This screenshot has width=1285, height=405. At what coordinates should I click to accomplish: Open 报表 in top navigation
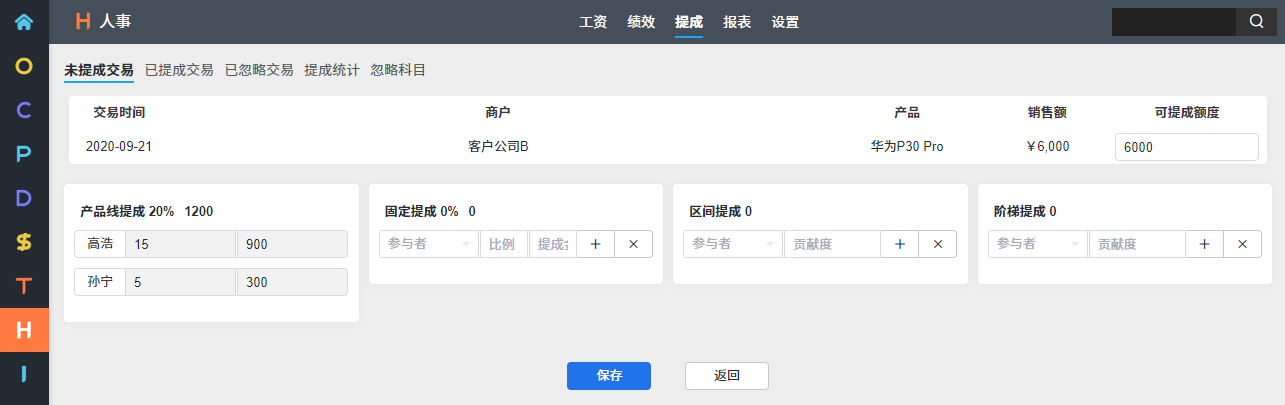point(737,22)
